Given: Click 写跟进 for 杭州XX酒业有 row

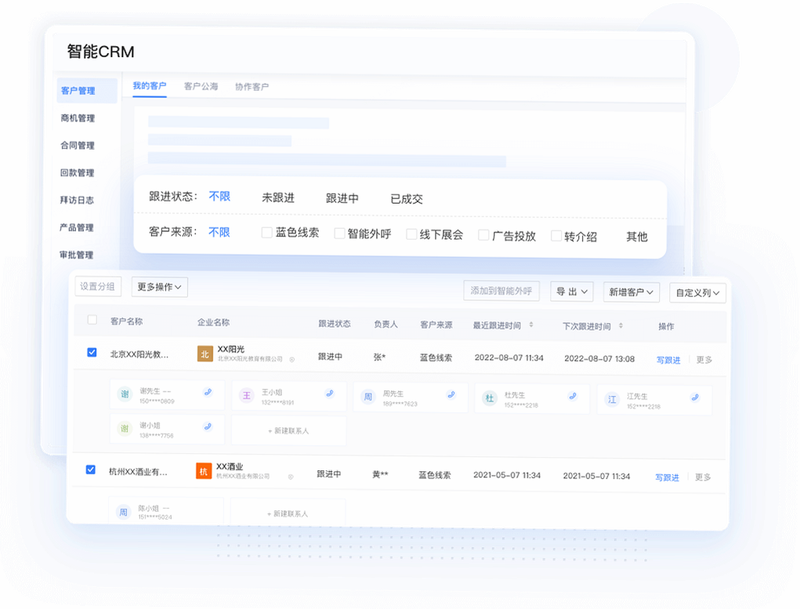Looking at the screenshot, I should (x=667, y=477).
